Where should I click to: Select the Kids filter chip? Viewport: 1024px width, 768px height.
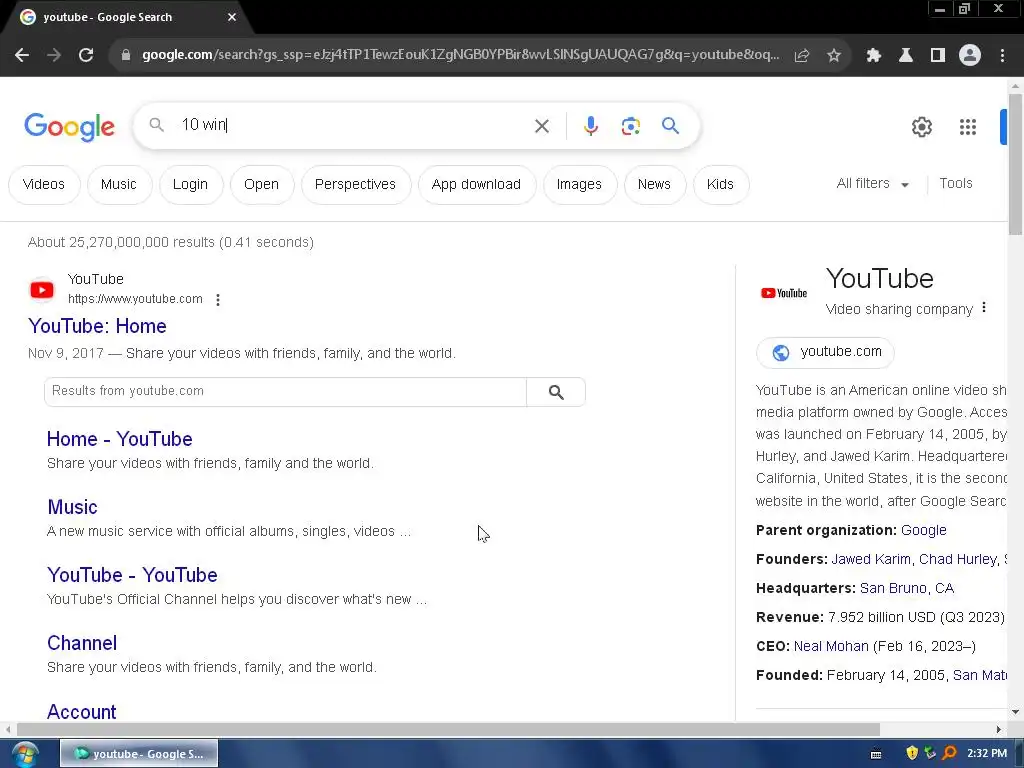(720, 185)
